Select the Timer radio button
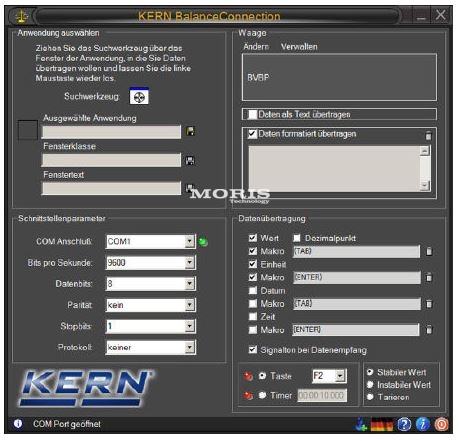Screen dimensions: 459x441 (x=262, y=395)
